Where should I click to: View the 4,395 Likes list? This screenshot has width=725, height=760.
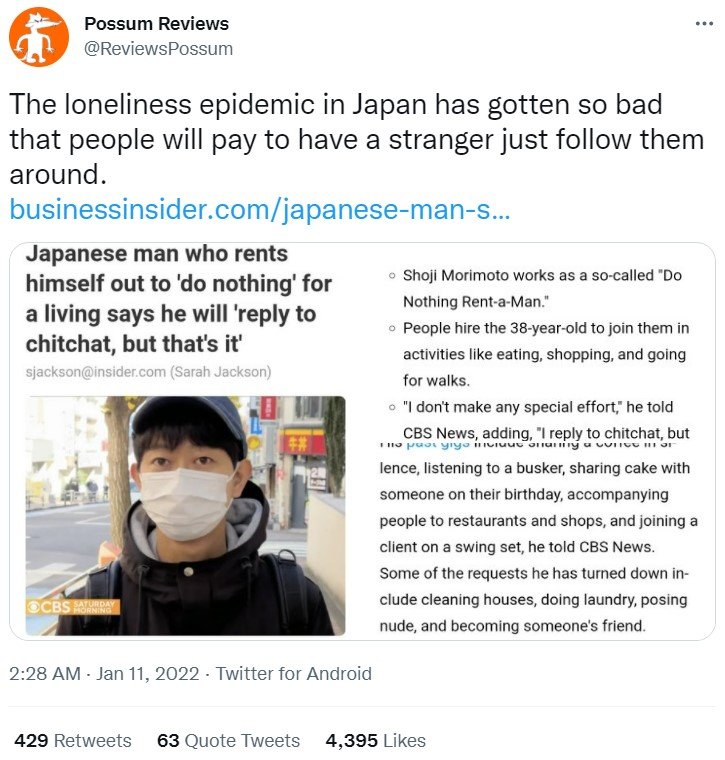coord(376,741)
